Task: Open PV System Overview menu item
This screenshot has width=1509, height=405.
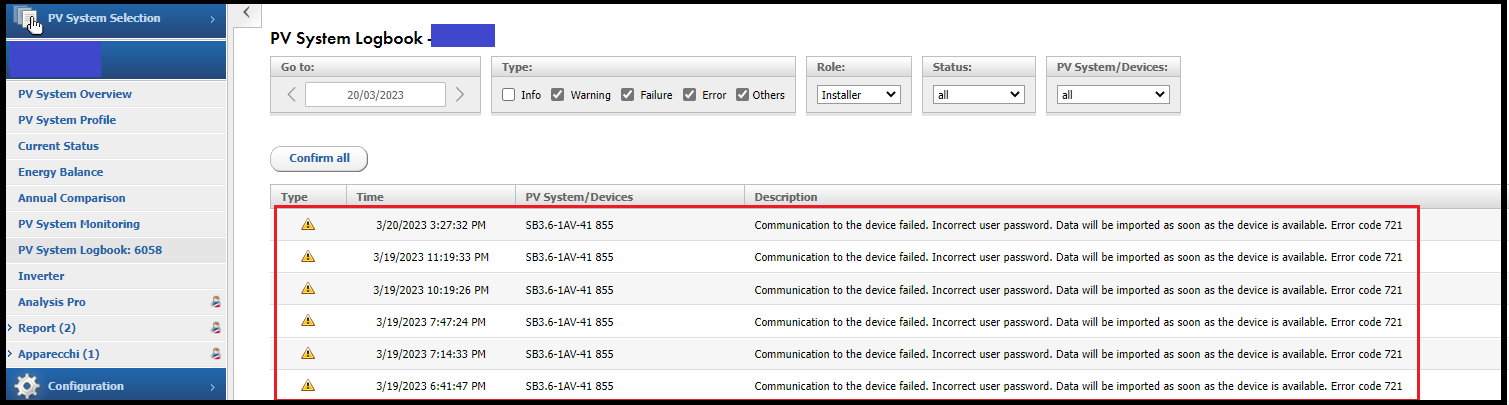Action: tap(75, 94)
